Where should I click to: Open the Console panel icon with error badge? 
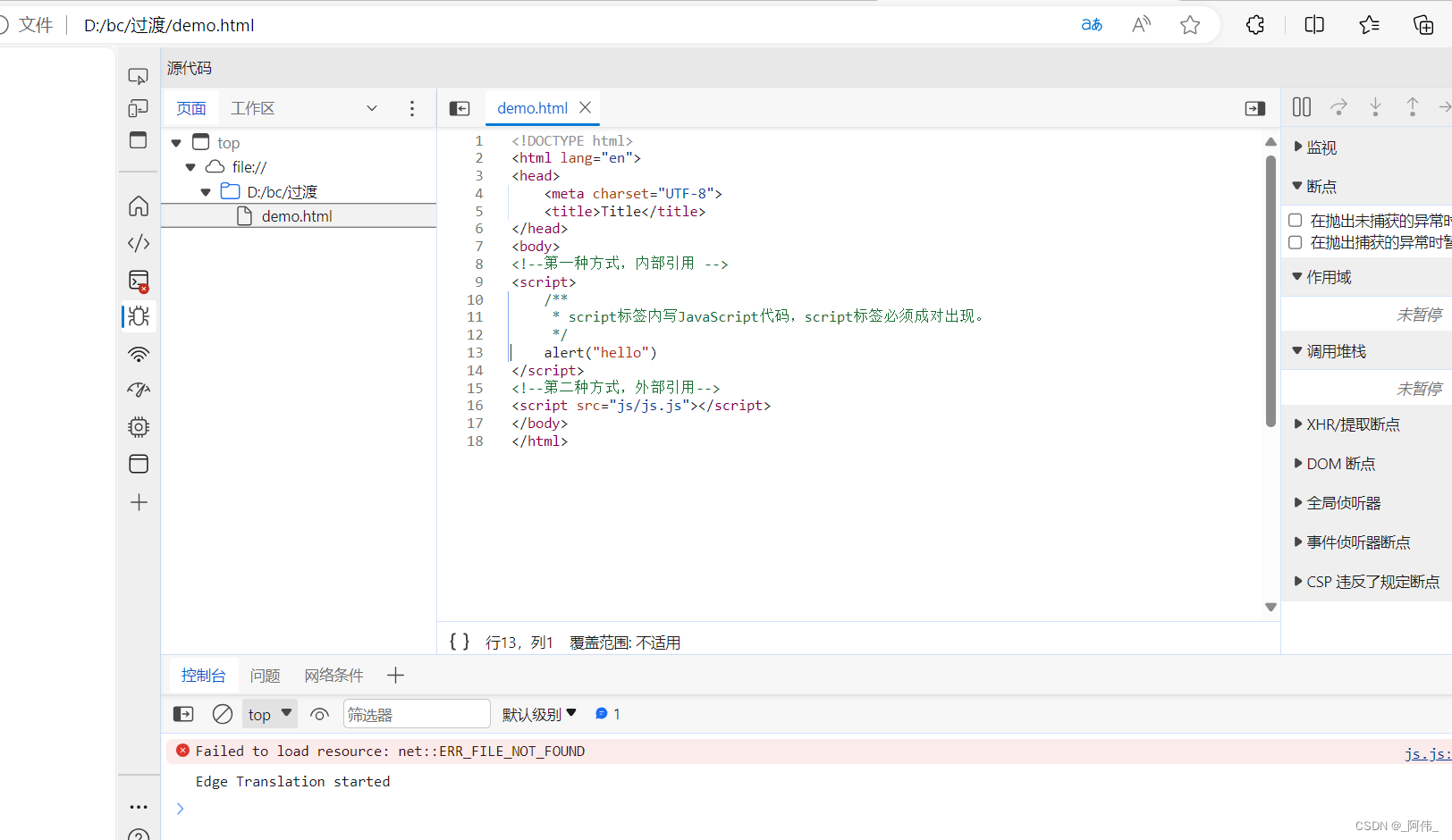139,281
